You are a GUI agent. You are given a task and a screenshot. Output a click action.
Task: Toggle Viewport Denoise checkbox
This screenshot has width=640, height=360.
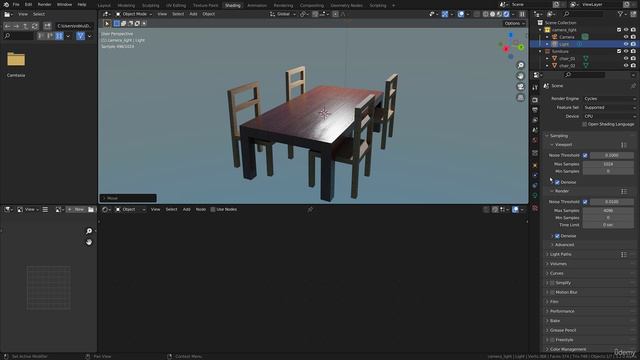pyautogui.click(x=557, y=182)
